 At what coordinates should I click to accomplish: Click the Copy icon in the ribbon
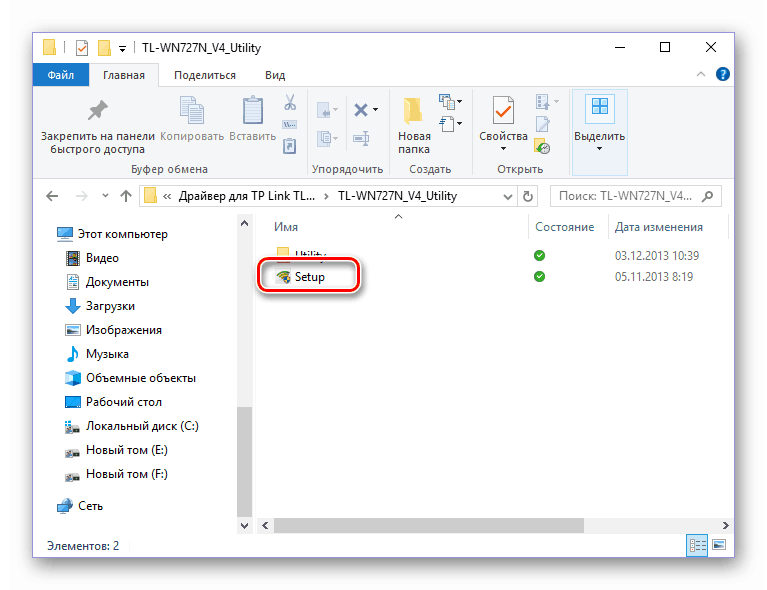[x=192, y=111]
